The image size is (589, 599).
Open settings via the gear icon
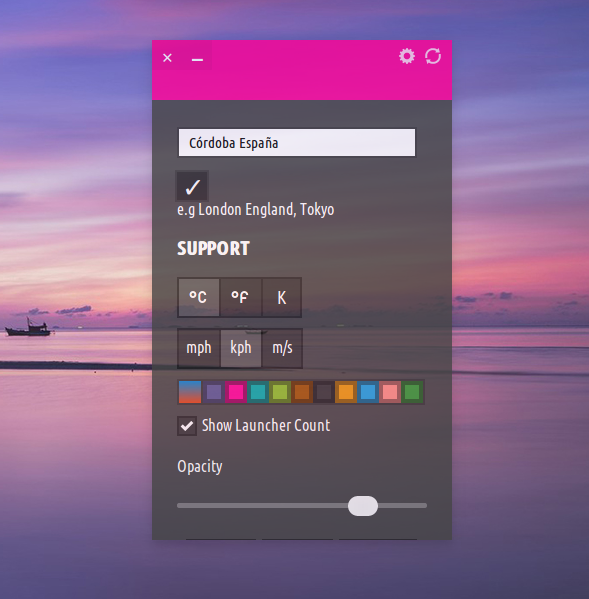tap(406, 56)
